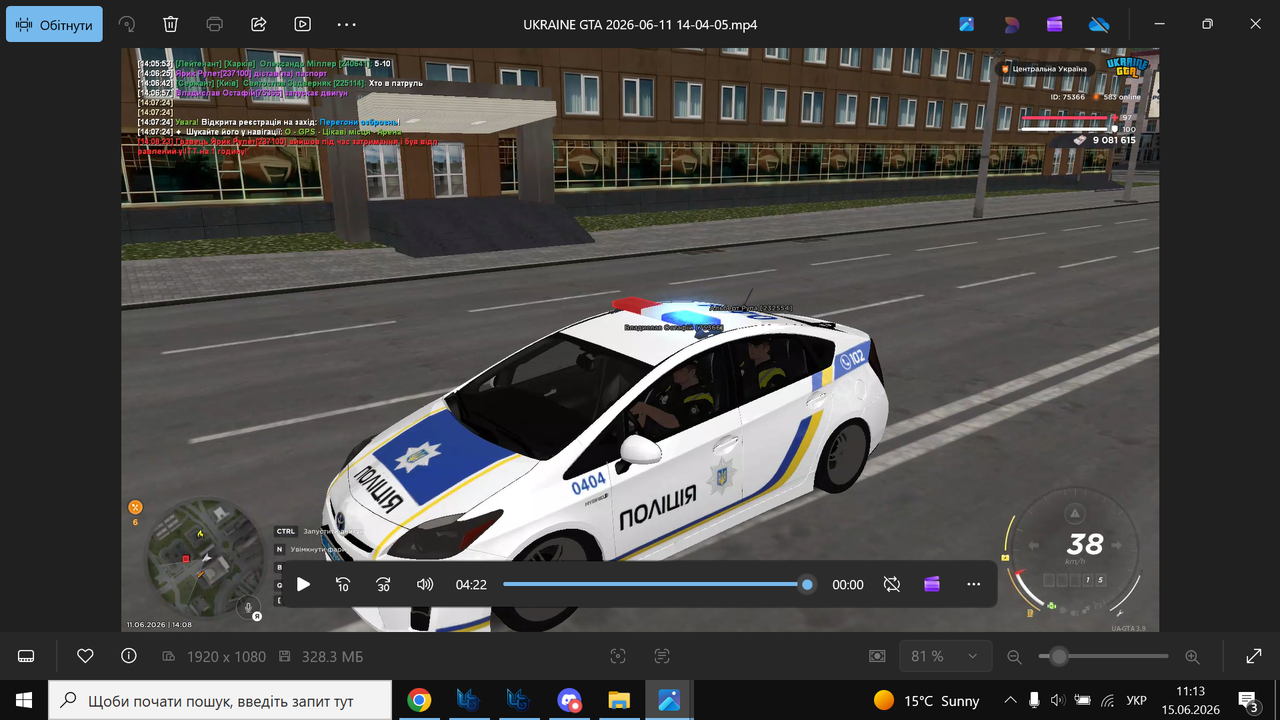1280x720 pixels.
Task: Click the video progress seek bar
Action: coord(658,584)
